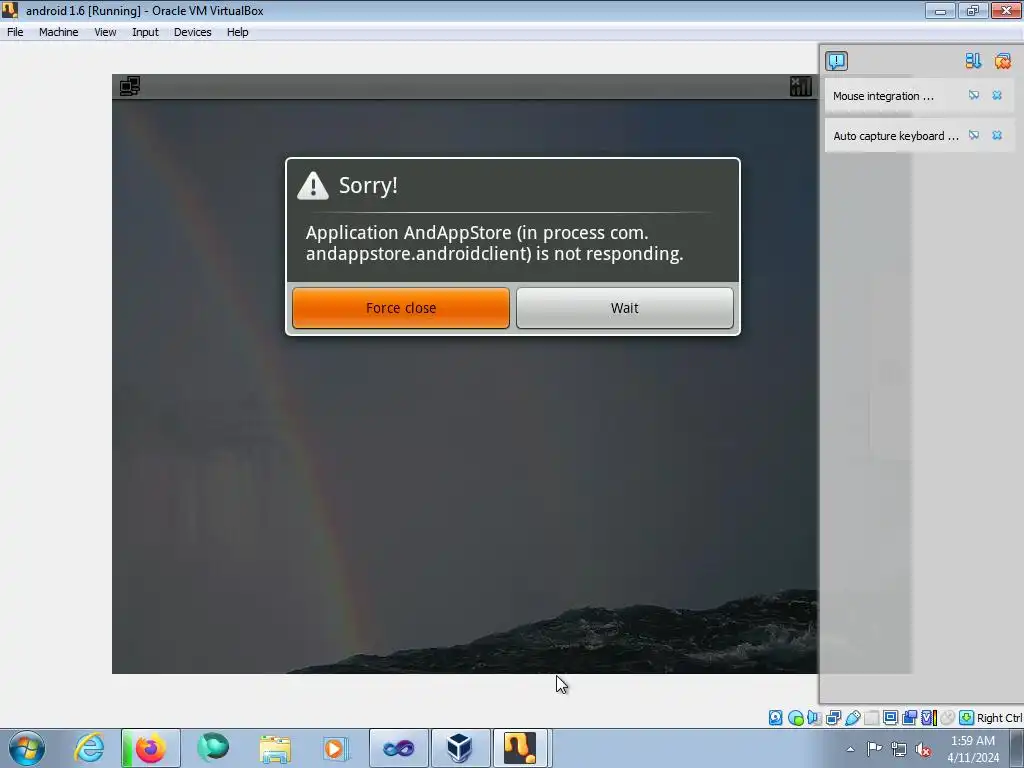Image resolution: width=1024 pixels, height=768 pixels.
Task: Click the network tray icon
Action: (x=899, y=749)
